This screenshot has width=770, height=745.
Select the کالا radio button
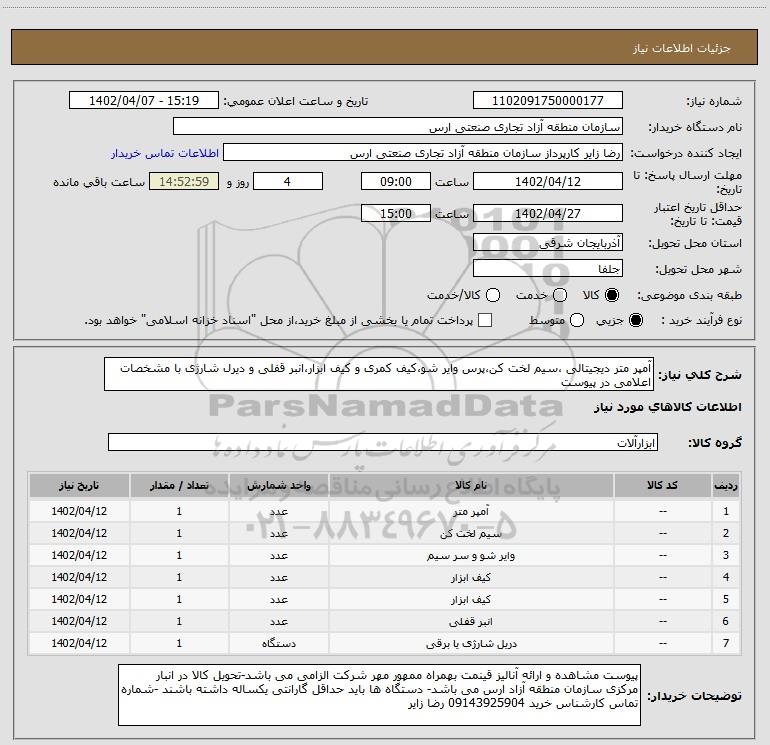[612, 295]
